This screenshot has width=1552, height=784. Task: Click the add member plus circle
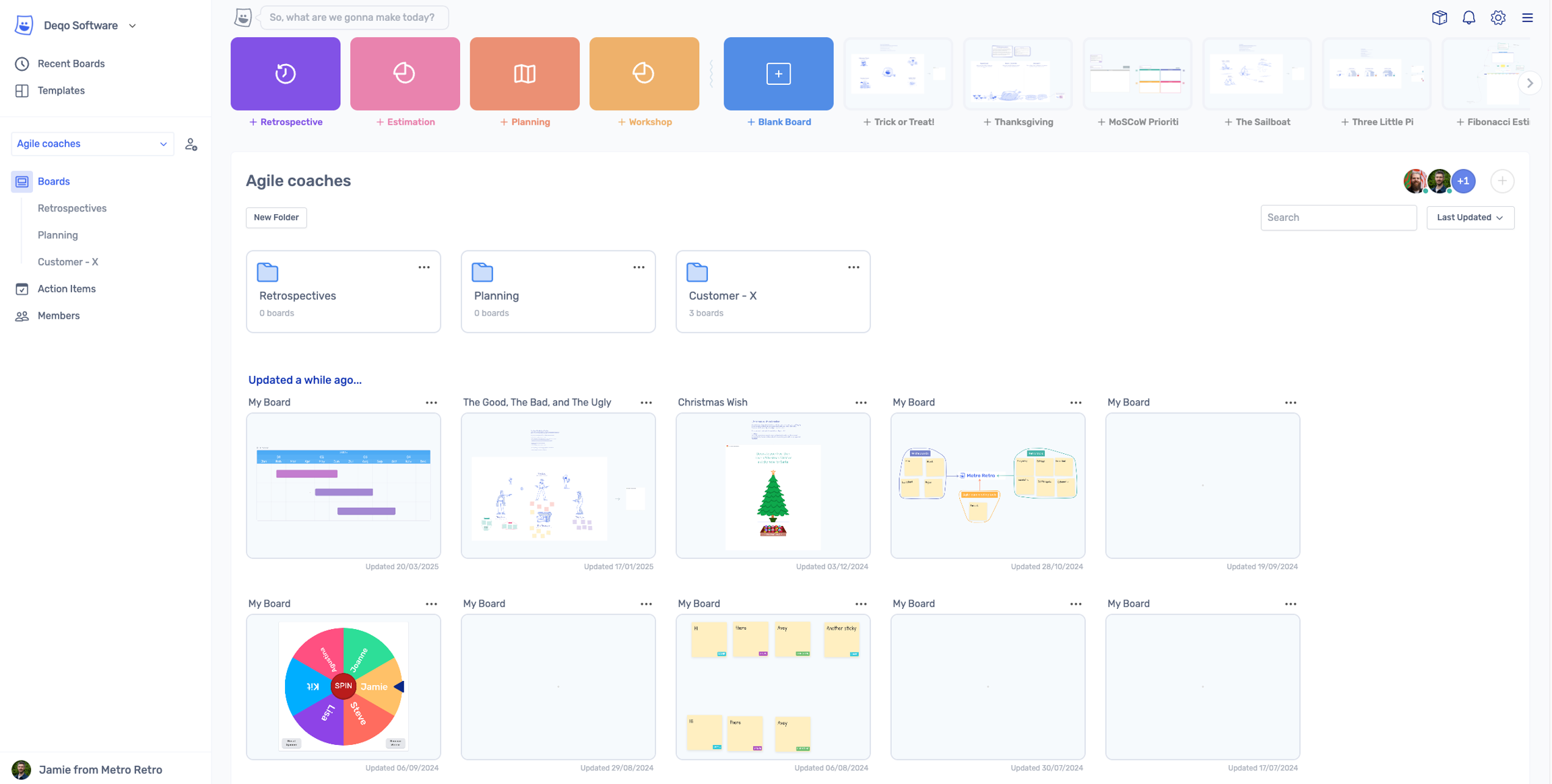point(1502,181)
